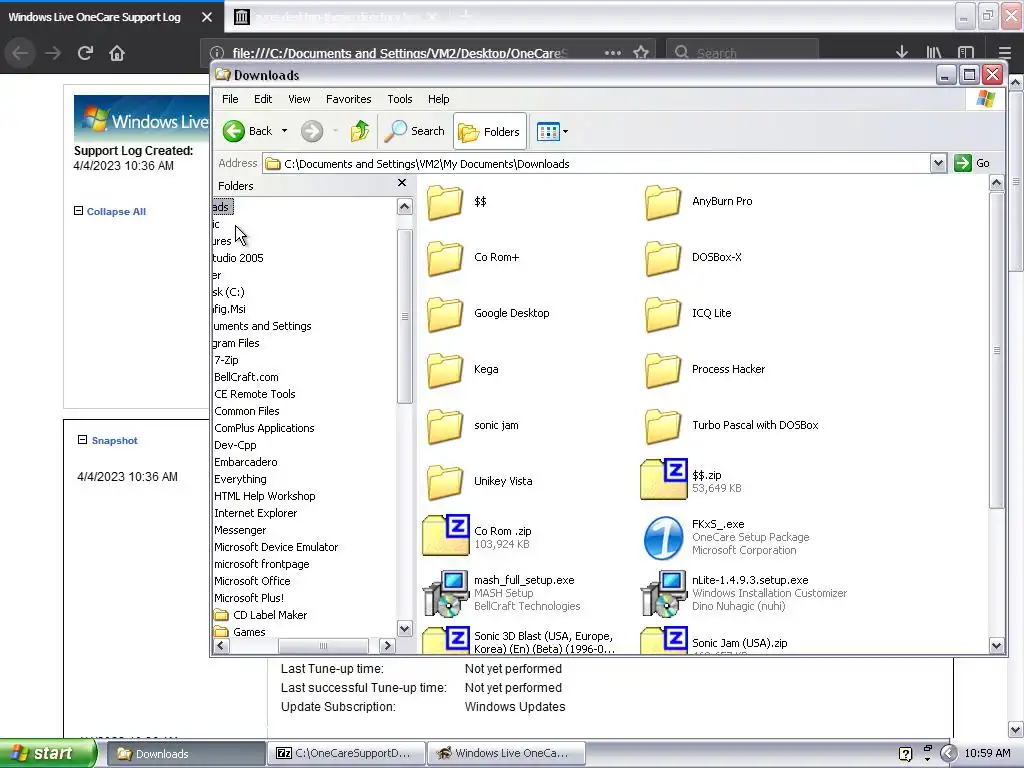Open the Favorites menu
Image resolution: width=1024 pixels, height=768 pixels.
[349, 99]
